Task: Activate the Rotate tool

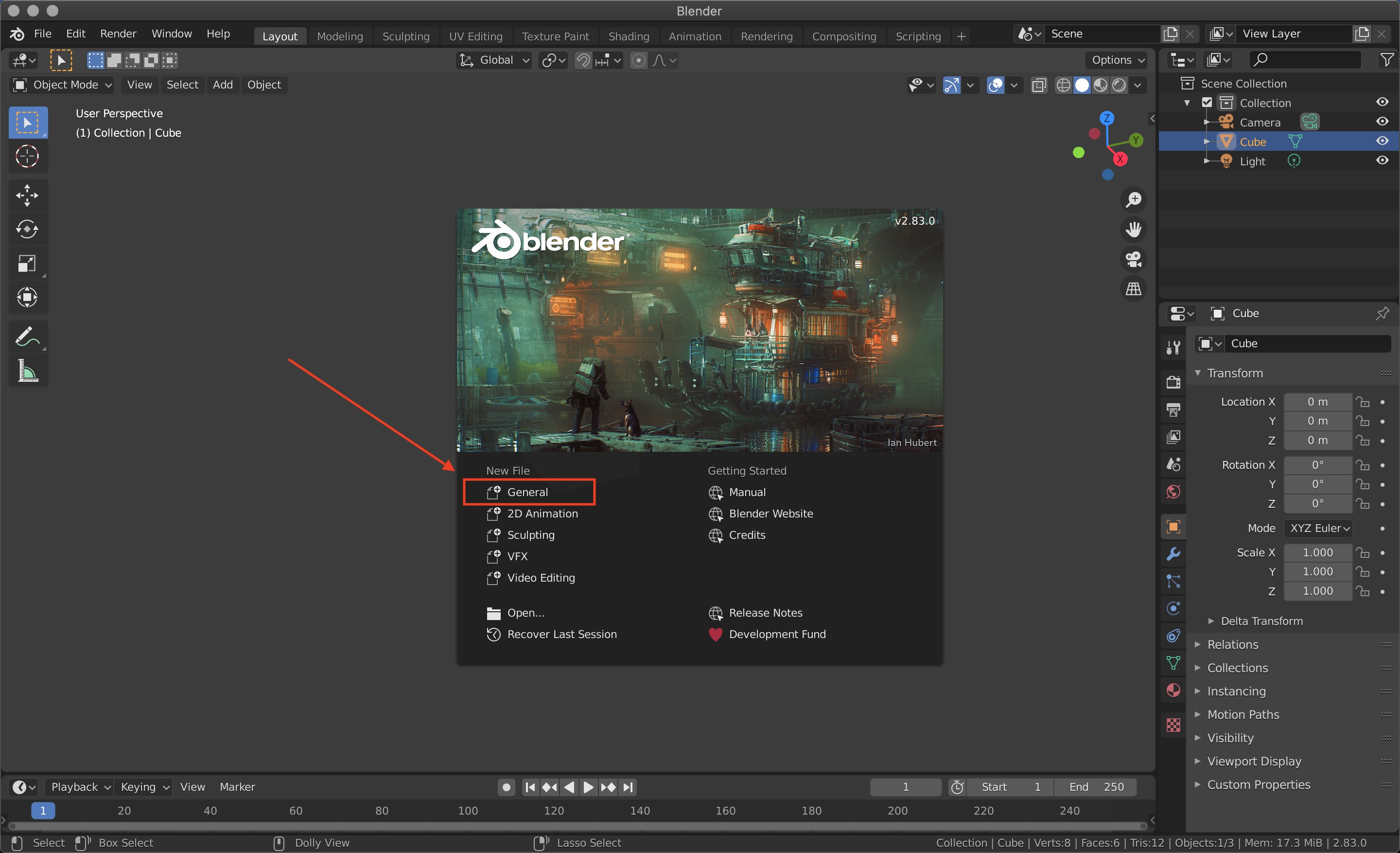Action: pyautogui.click(x=27, y=230)
